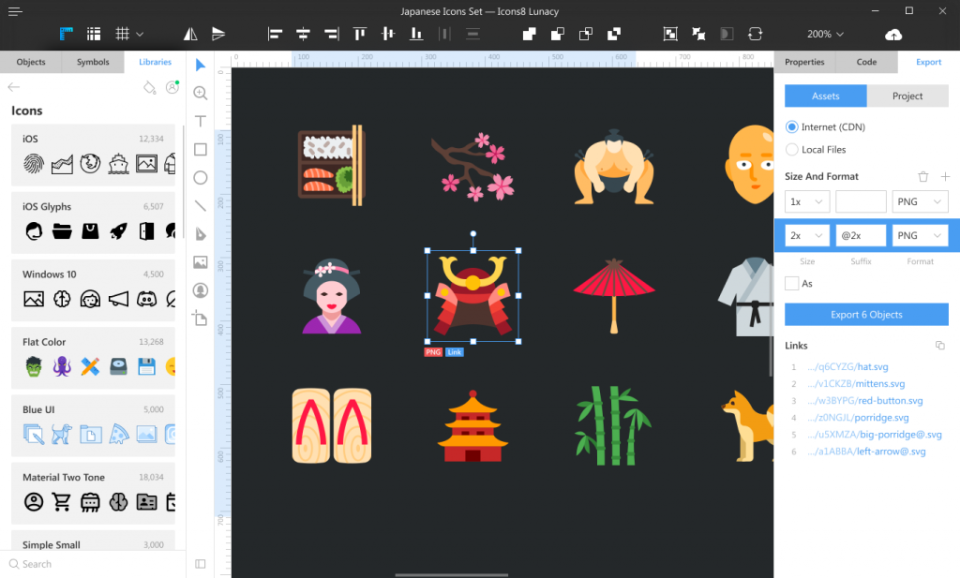Select the Internet (CDN) radio button
This screenshot has width=960, height=578.
pyautogui.click(x=793, y=126)
